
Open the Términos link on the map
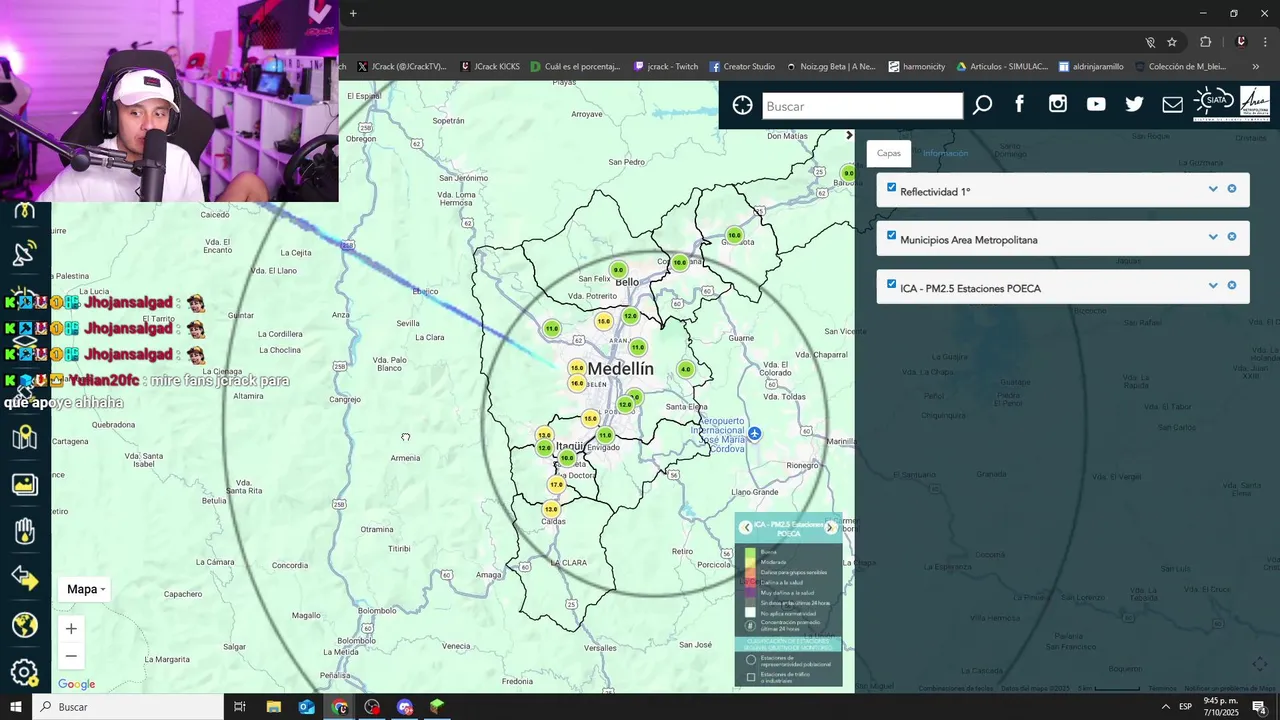(x=1162, y=688)
